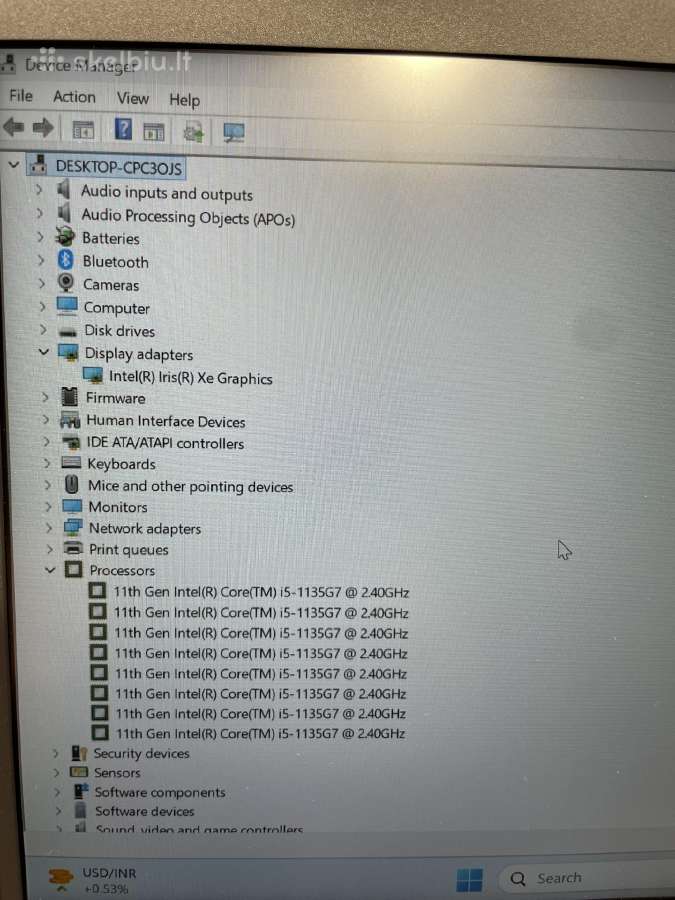Expand the Network adapters node chevron
675x900 pixels.
[x=49, y=527]
